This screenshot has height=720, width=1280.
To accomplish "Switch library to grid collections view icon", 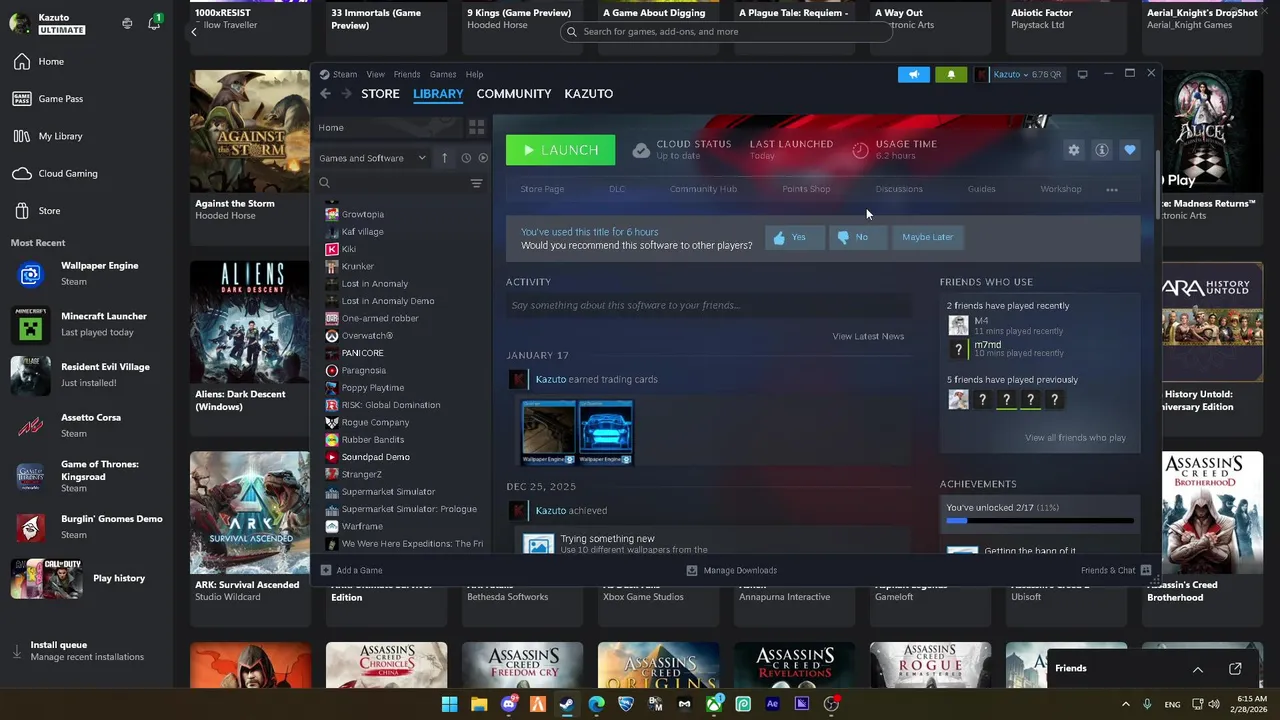I will [x=476, y=127].
